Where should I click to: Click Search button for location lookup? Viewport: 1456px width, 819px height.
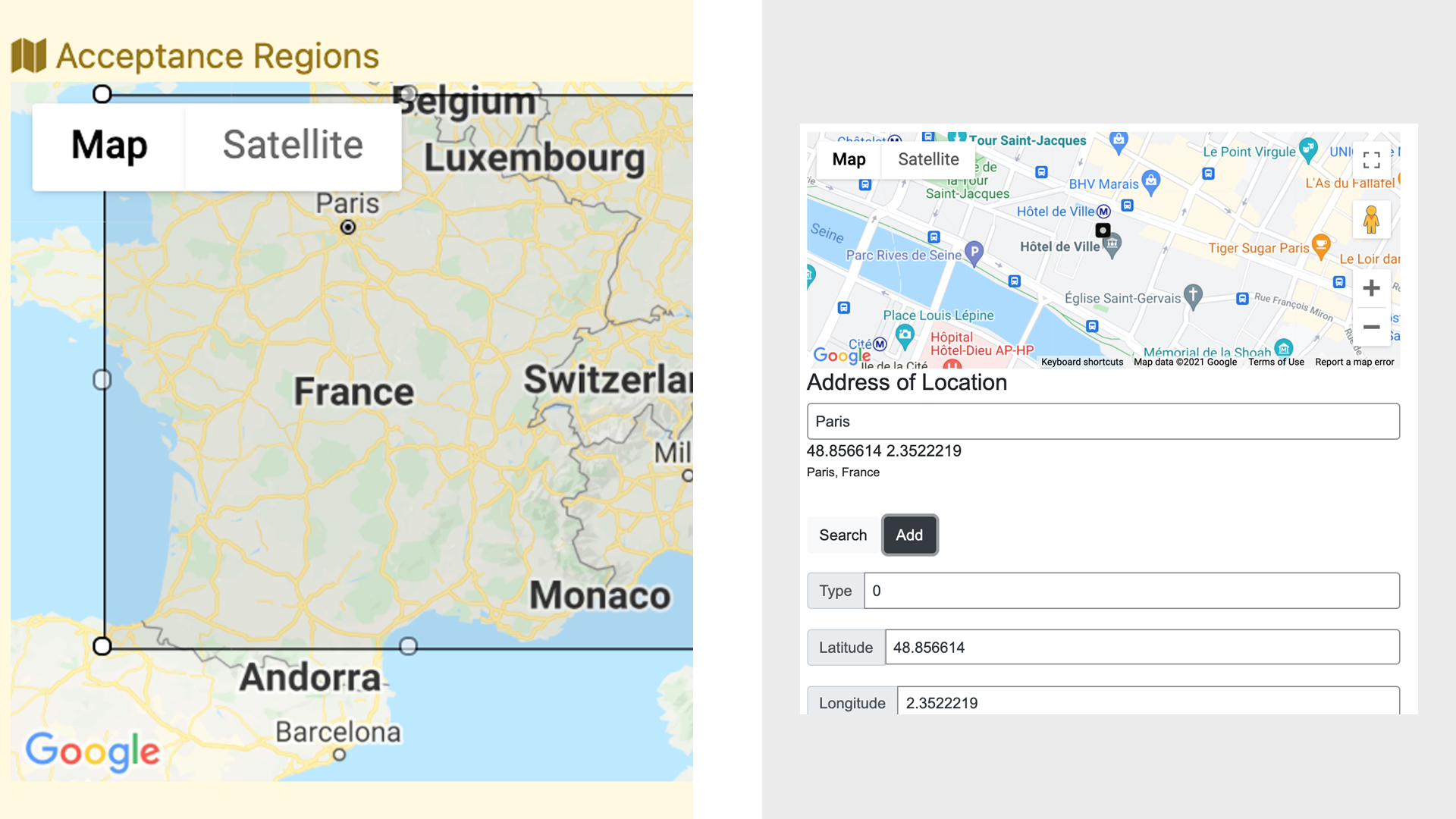point(842,535)
